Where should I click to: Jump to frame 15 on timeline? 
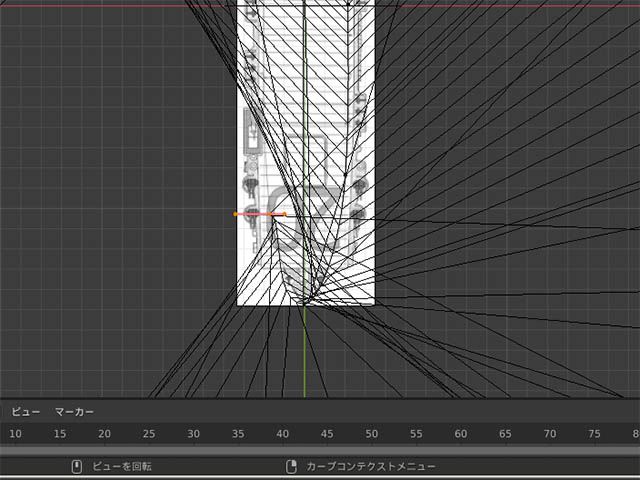click(60, 434)
